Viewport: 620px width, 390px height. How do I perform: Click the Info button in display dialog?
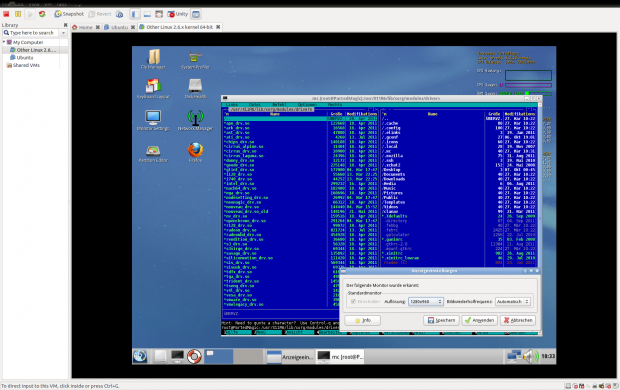pyautogui.click(x=363, y=320)
